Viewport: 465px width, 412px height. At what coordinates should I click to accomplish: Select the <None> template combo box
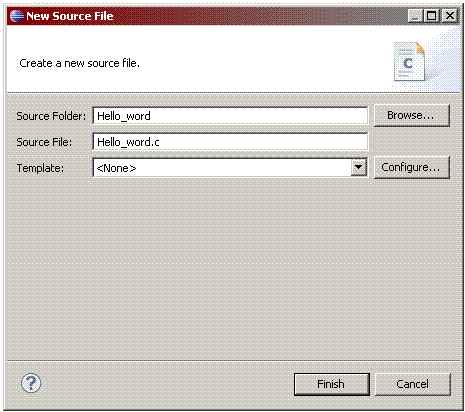(x=230, y=167)
